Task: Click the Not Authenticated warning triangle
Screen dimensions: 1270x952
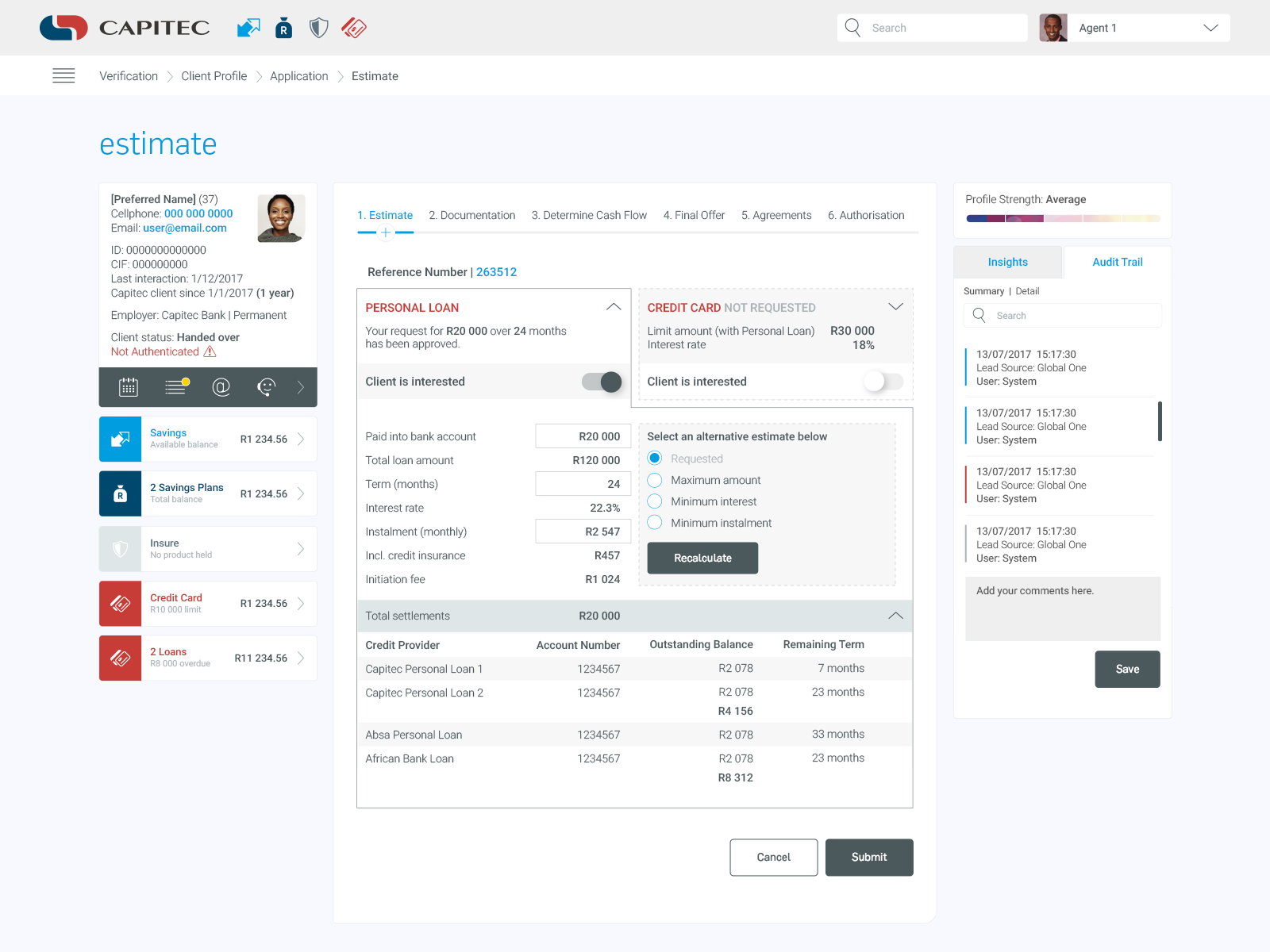Action: click(x=210, y=351)
